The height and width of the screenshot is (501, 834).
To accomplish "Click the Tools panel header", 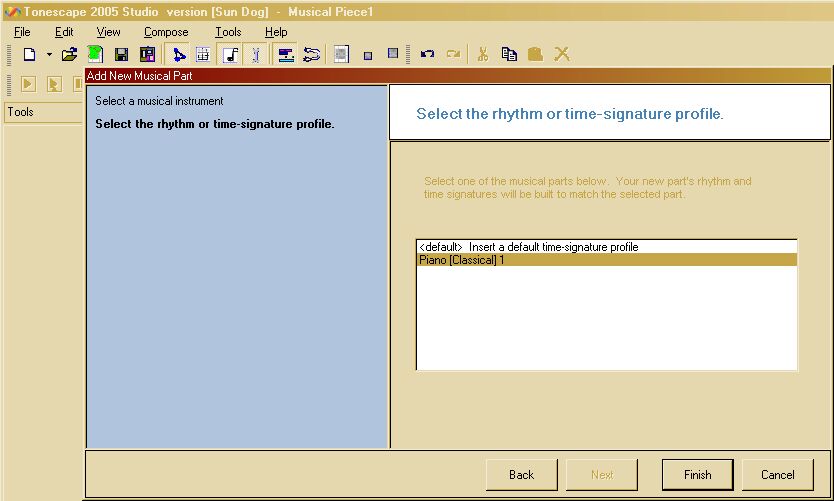I will [44, 112].
